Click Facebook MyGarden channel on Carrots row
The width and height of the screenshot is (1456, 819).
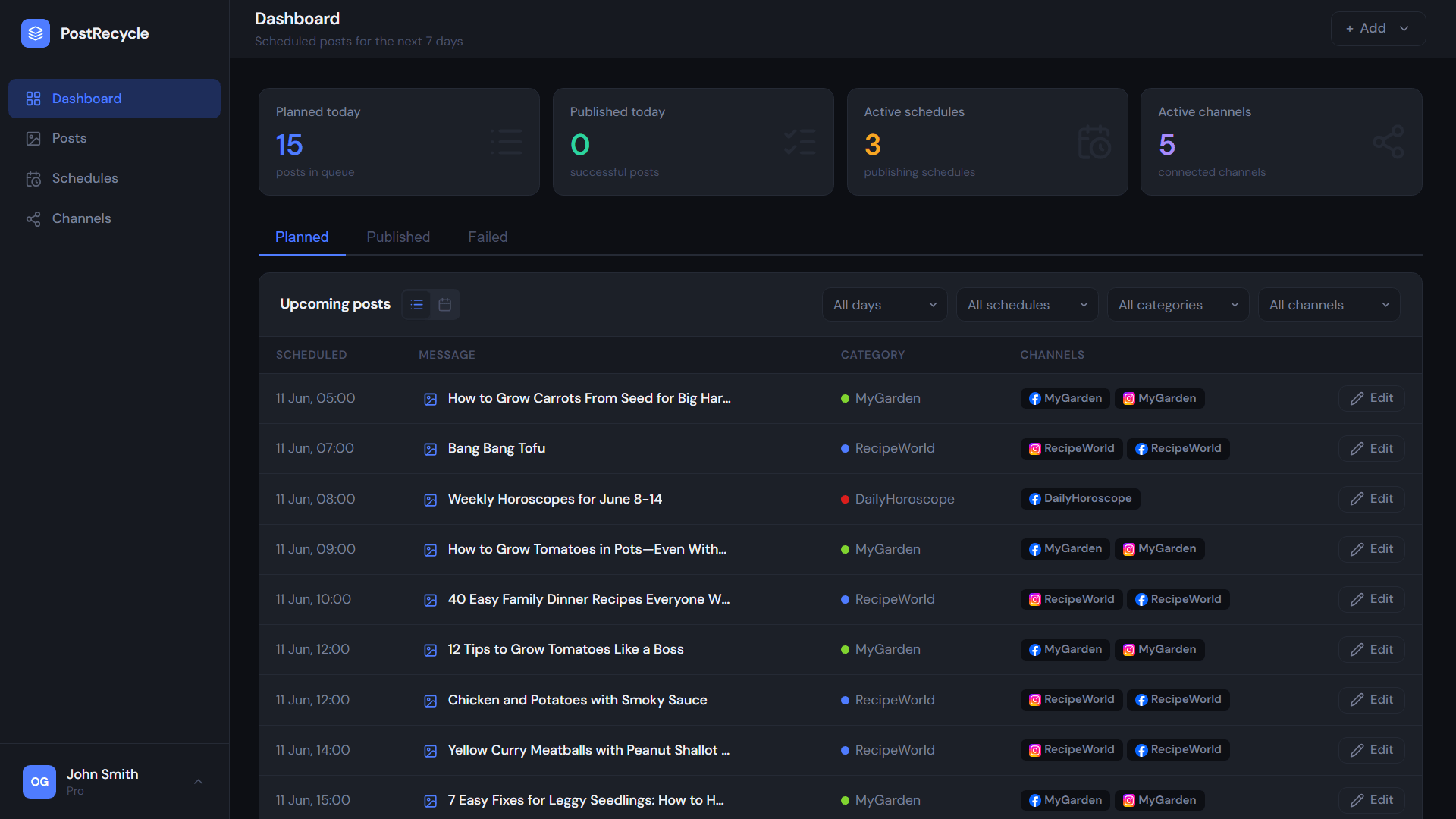[x=1065, y=398]
